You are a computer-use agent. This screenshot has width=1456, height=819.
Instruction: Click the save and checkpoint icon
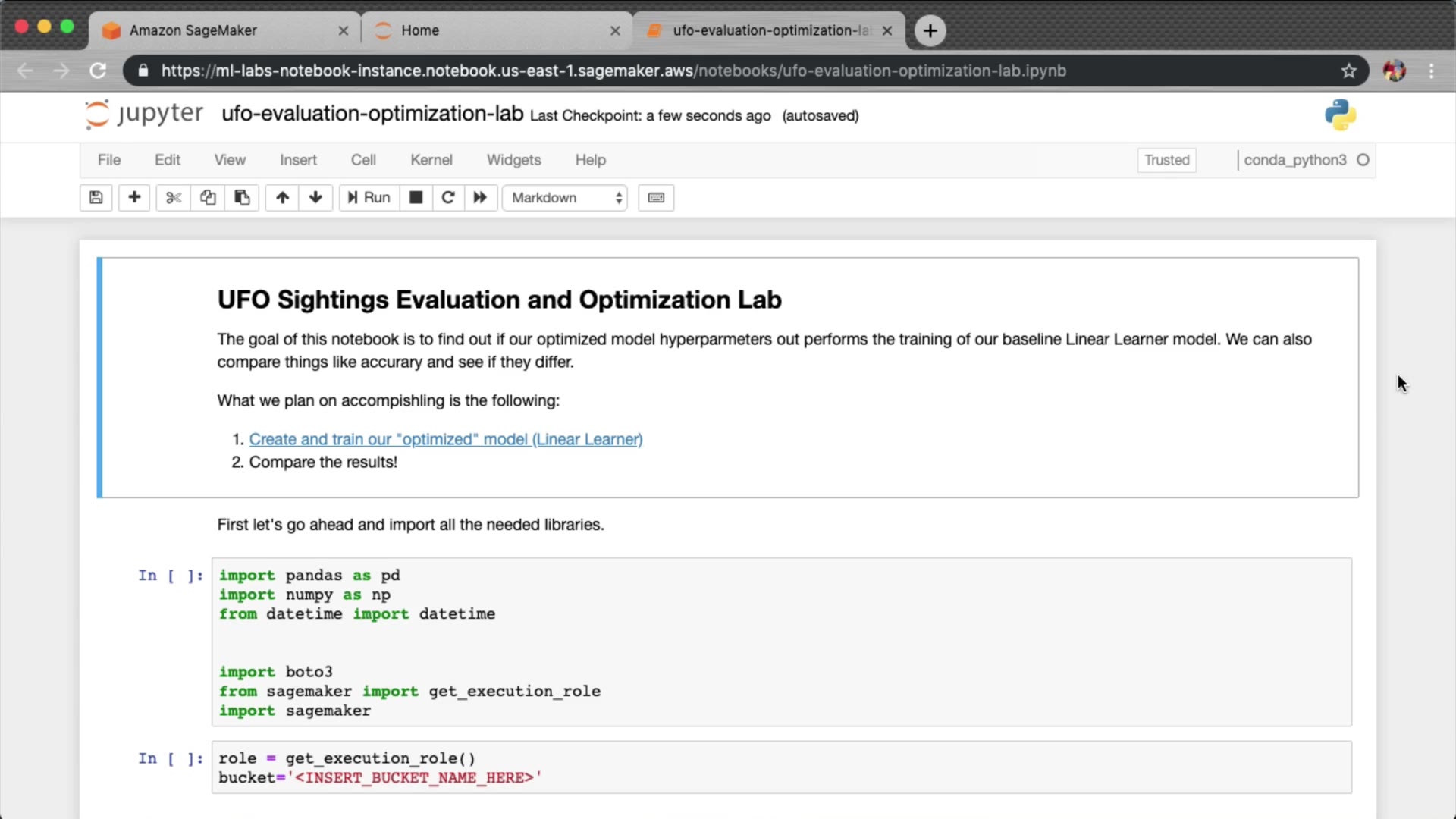(x=96, y=198)
